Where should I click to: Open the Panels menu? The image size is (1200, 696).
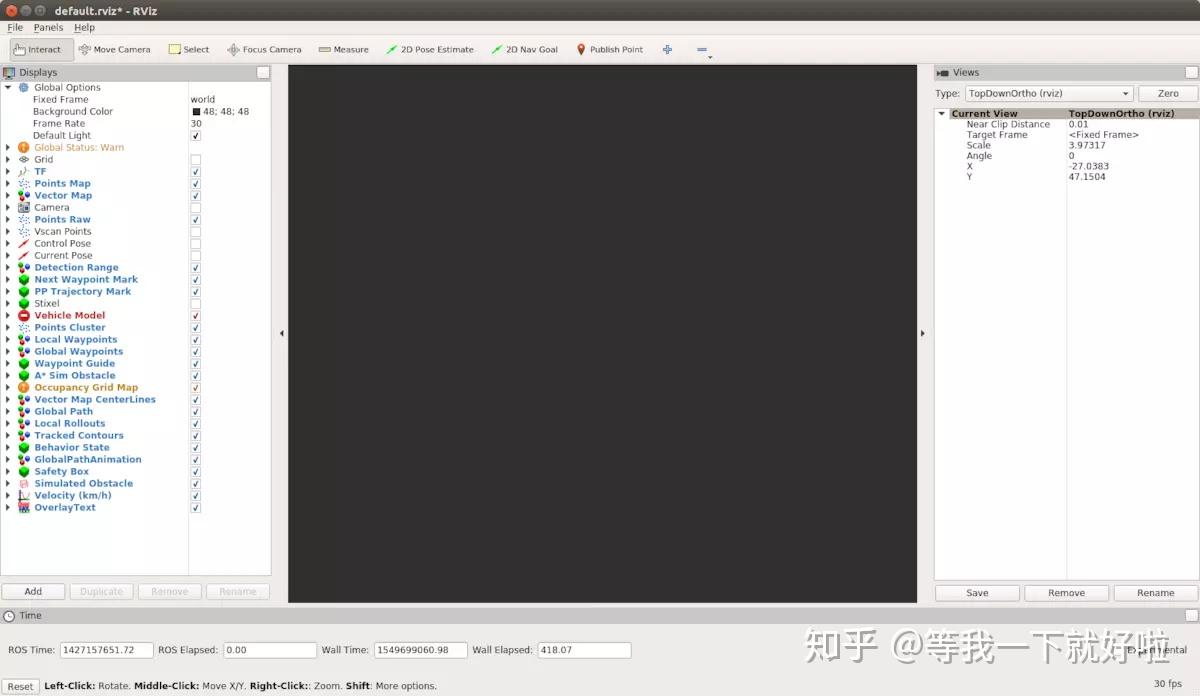tap(48, 27)
